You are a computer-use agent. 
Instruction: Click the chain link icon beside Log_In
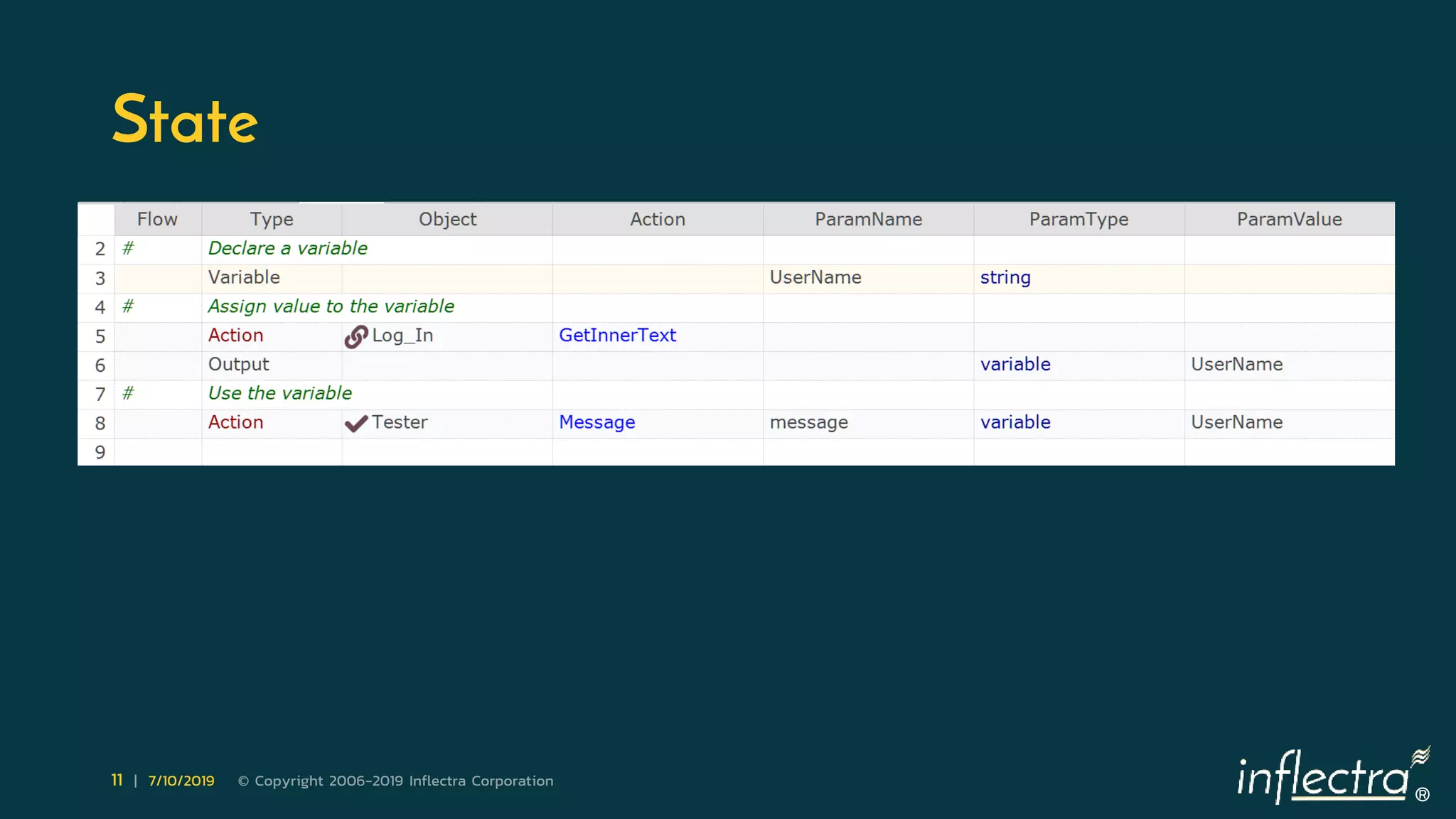[356, 336]
